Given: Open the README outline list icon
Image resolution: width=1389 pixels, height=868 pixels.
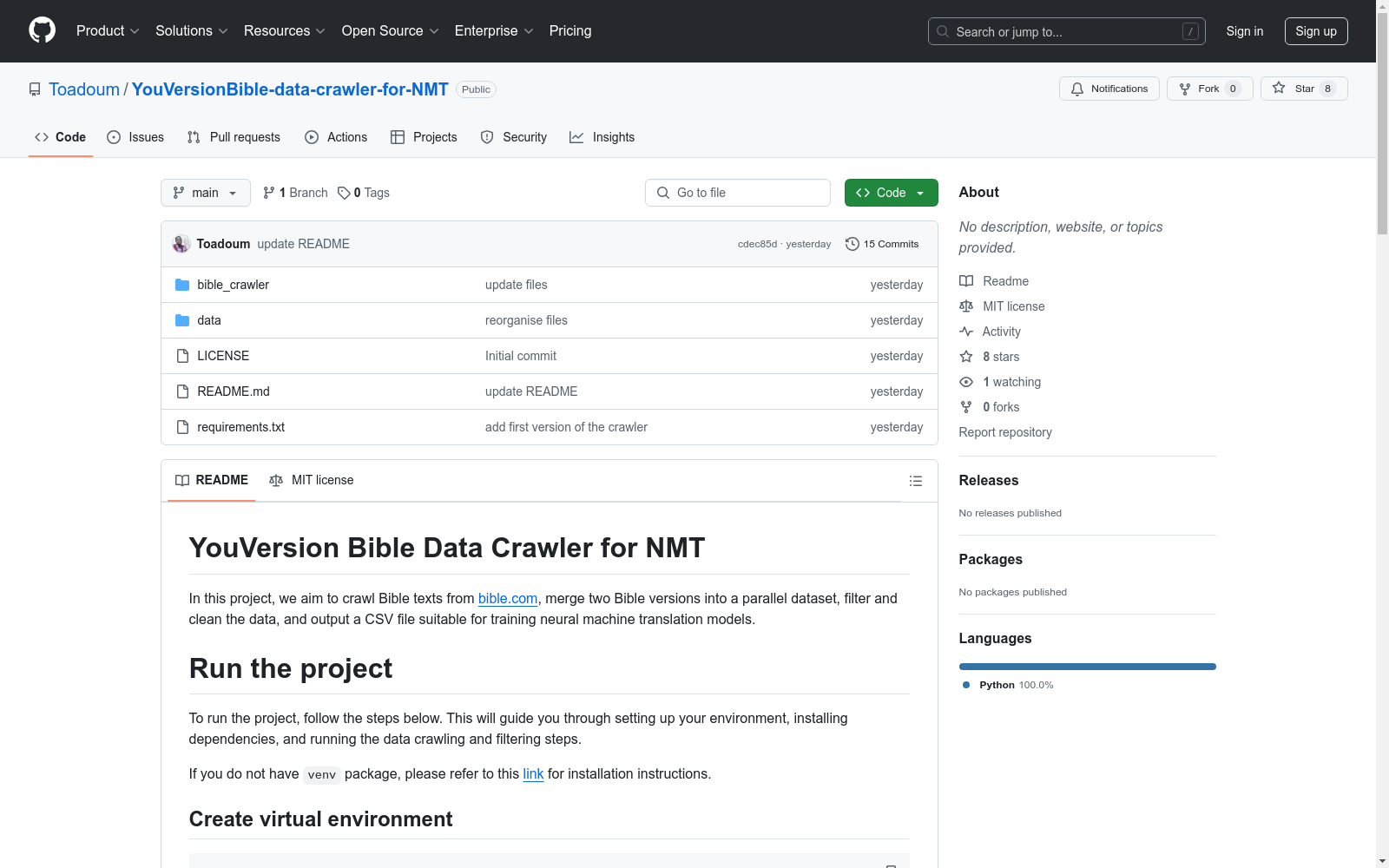Looking at the screenshot, I should [916, 481].
